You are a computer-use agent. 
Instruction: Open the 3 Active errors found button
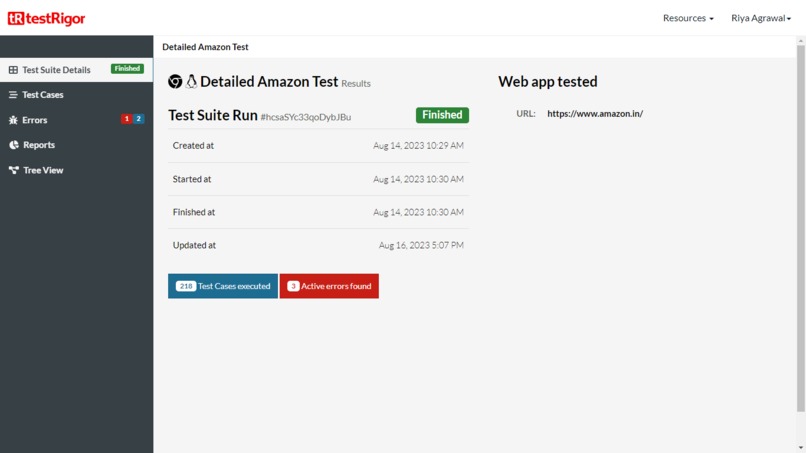(329, 286)
